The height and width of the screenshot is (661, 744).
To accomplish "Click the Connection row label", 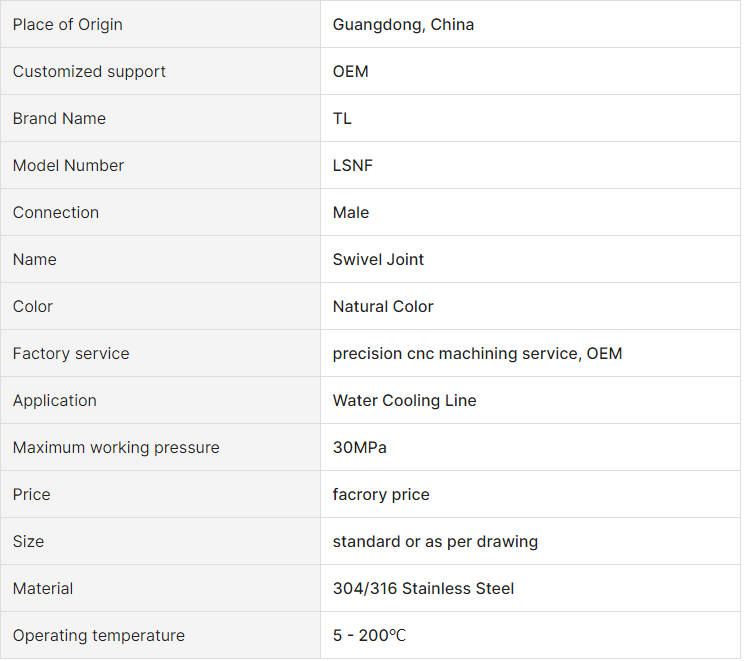I will (56, 213).
